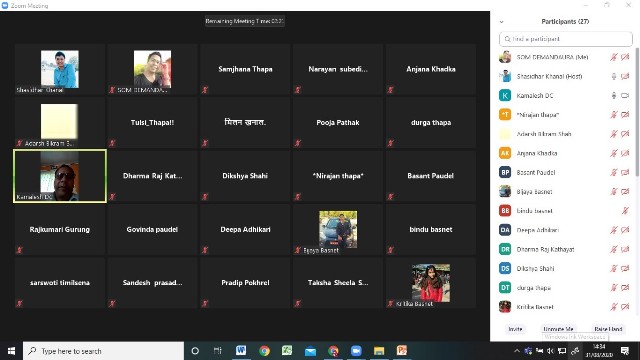This screenshot has height=360, width=640.
Task: Click video-off icon in Dikshya Shahi row
Action: (x=625, y=268)
